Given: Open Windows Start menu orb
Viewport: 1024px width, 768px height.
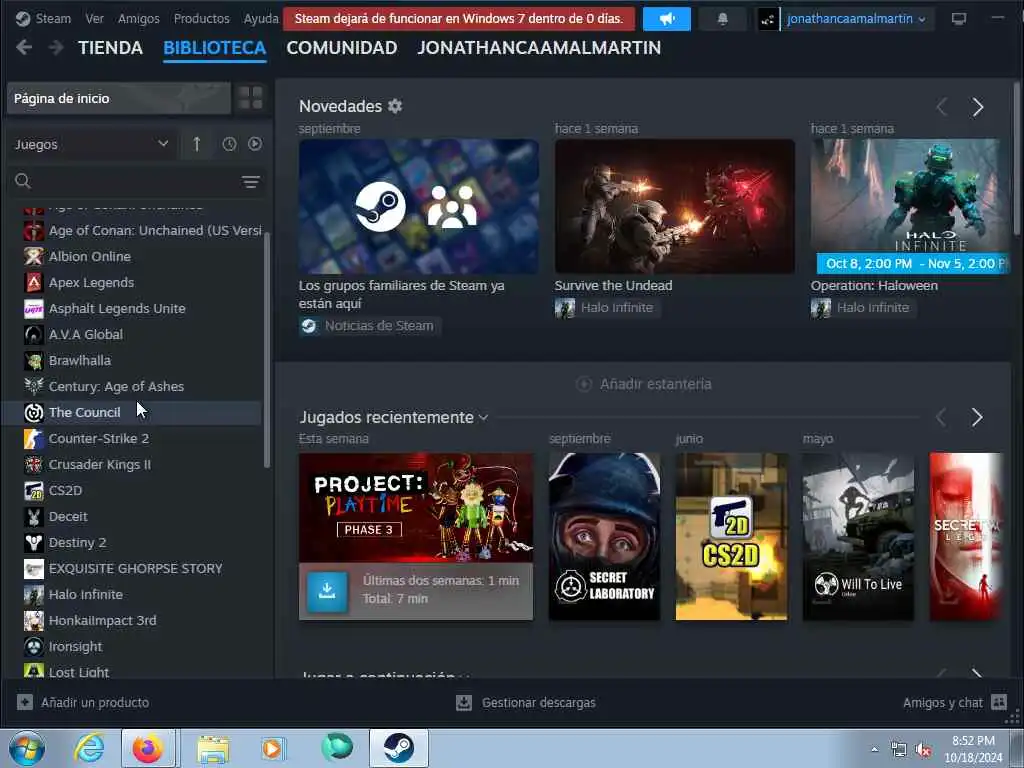Looking at the screenshot, I should coord(27,748).
